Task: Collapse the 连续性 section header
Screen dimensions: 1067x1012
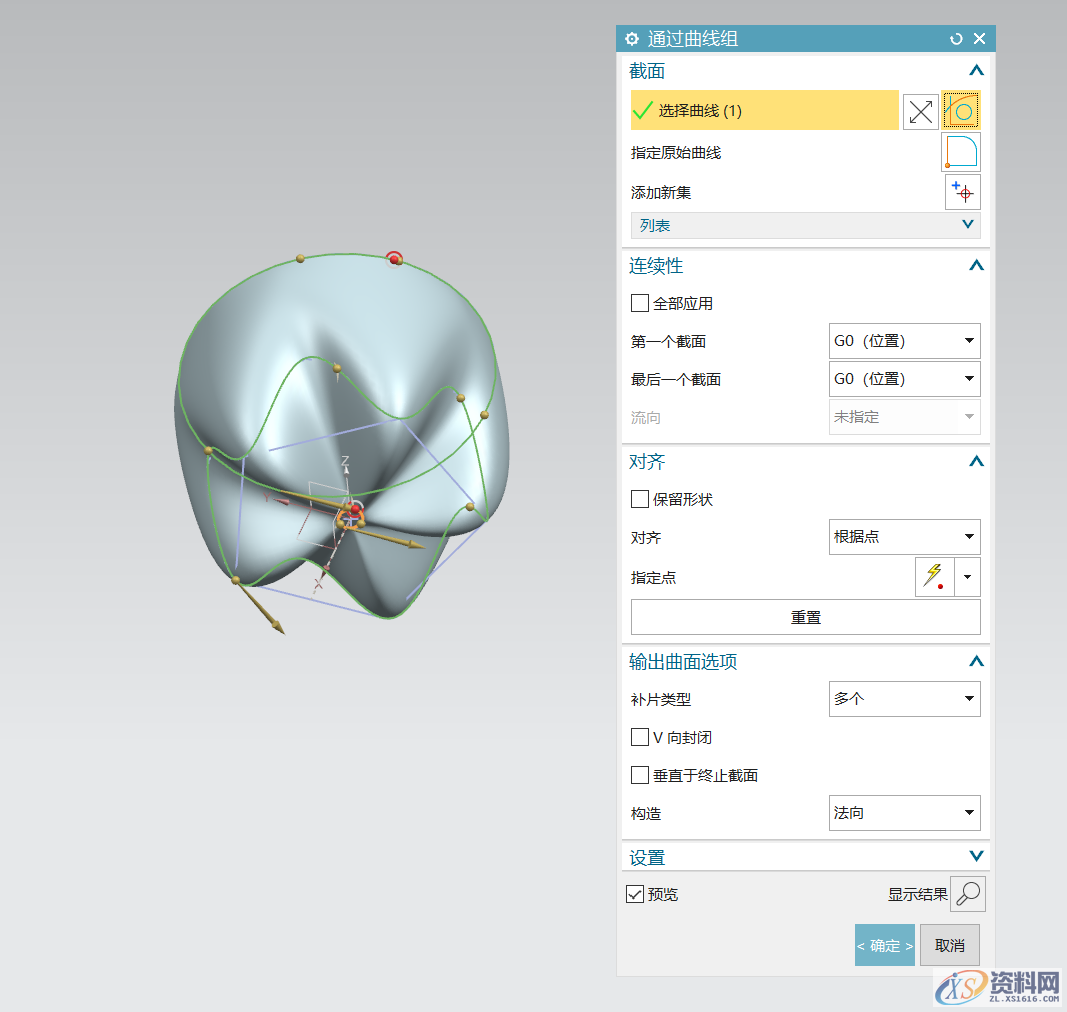Action: (975, 265)
